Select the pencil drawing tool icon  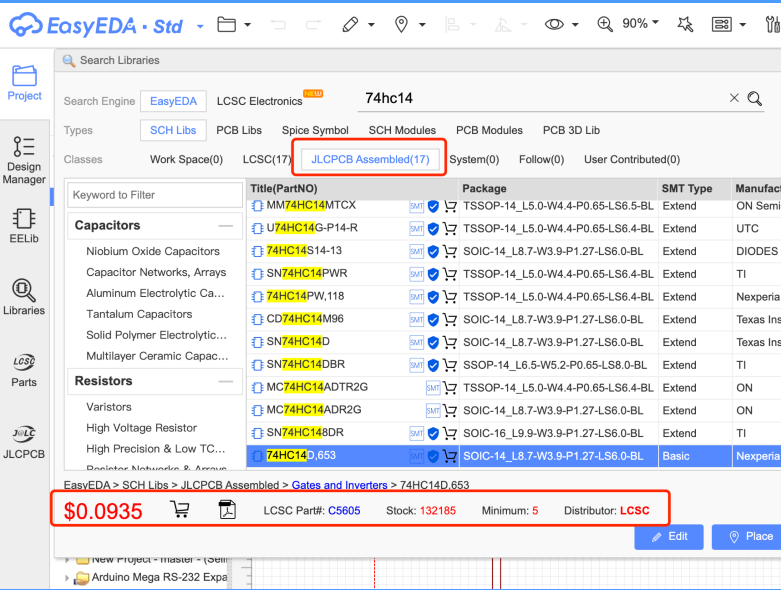point(350,24)
